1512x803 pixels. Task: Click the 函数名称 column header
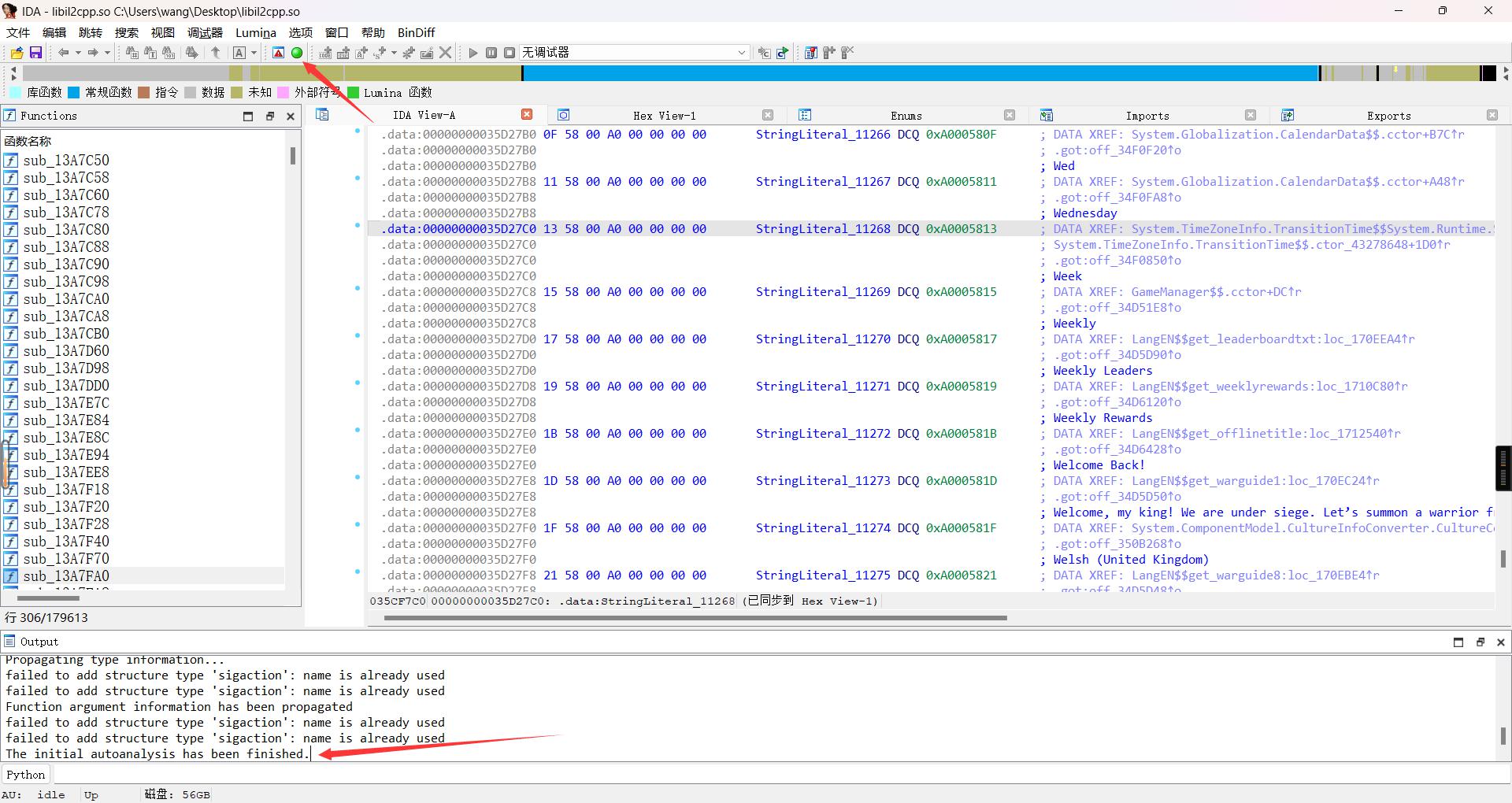tap(28, 141)
